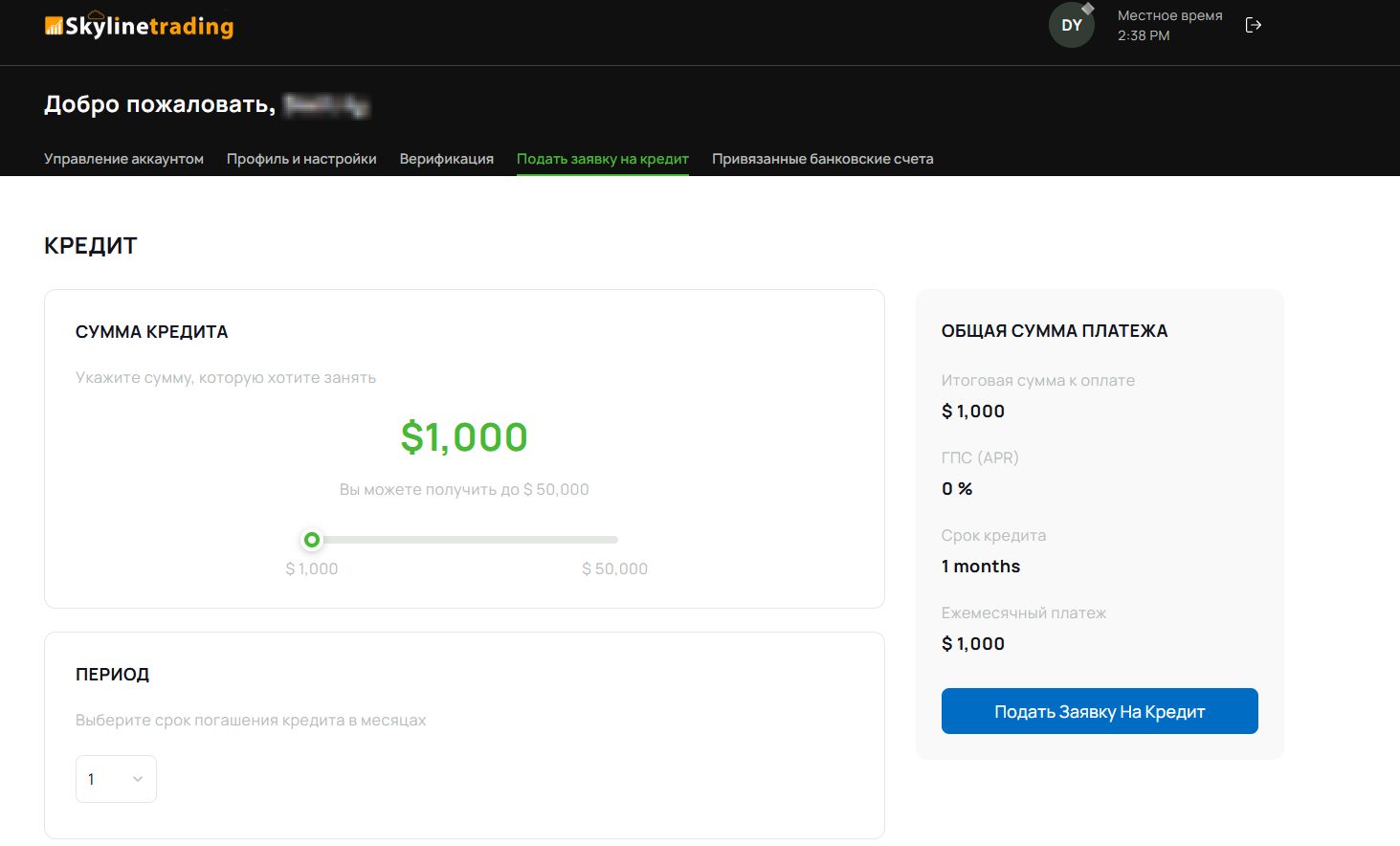
Task: Select the Подать заявку на кредит tab
Action: click(x=603, y=159)
